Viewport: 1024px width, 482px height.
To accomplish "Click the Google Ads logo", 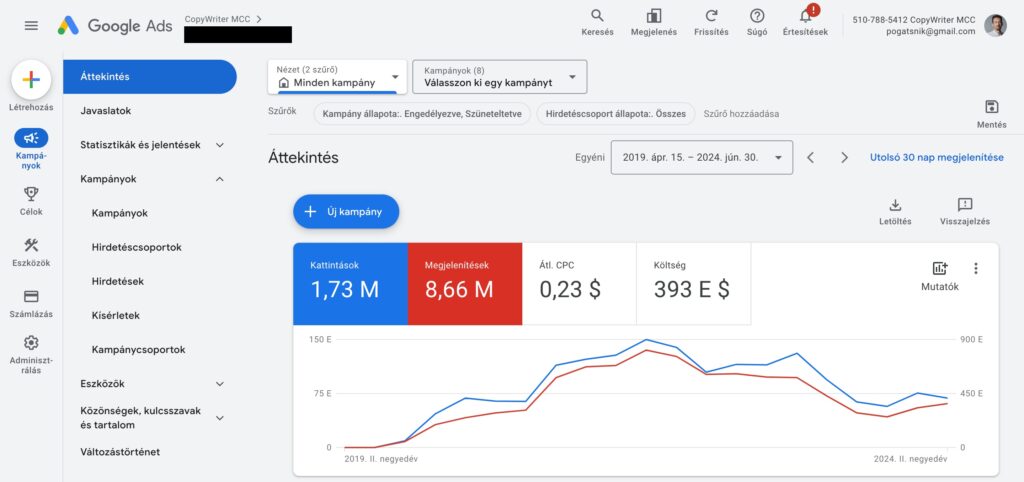I will pyautogui.click(x=115, y=25).
